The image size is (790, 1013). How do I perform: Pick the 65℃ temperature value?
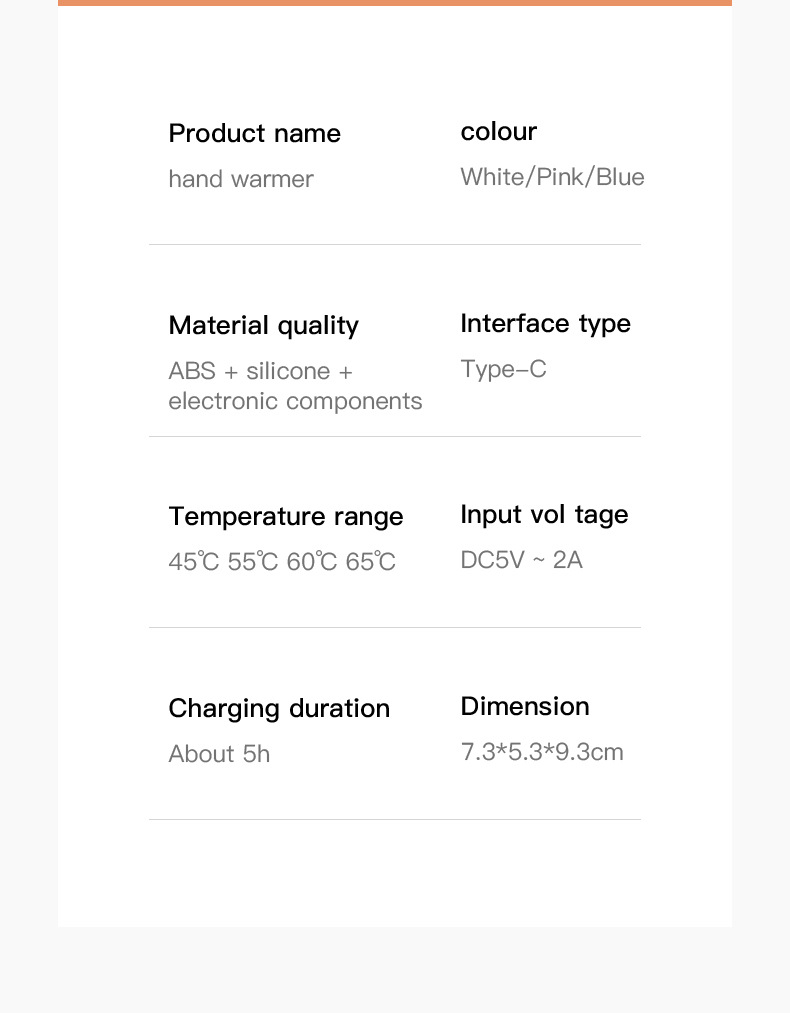(x=370, y=563)
